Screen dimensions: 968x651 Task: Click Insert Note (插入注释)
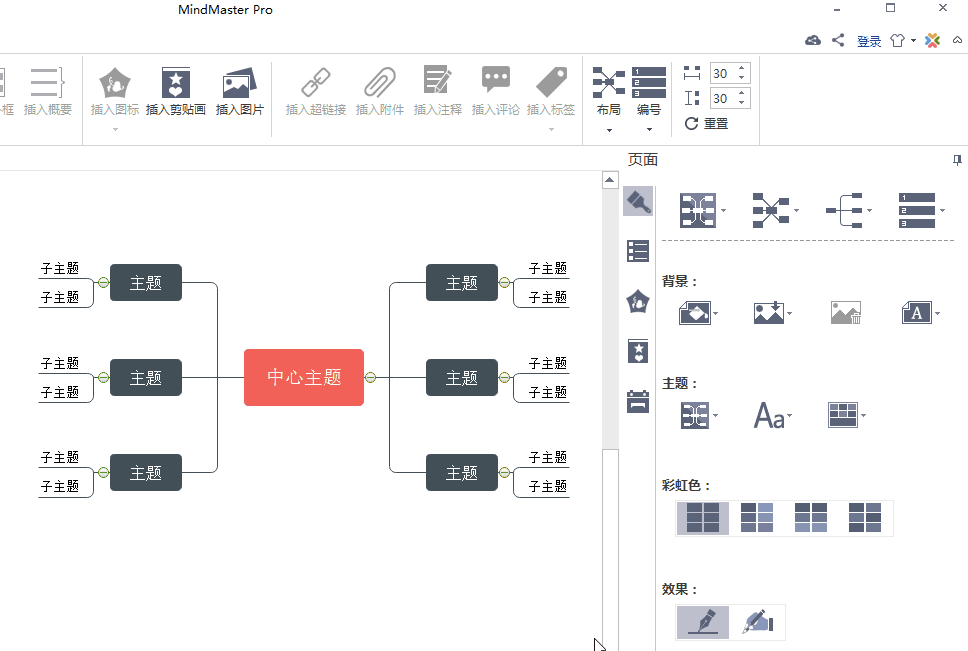coord(438,91)
